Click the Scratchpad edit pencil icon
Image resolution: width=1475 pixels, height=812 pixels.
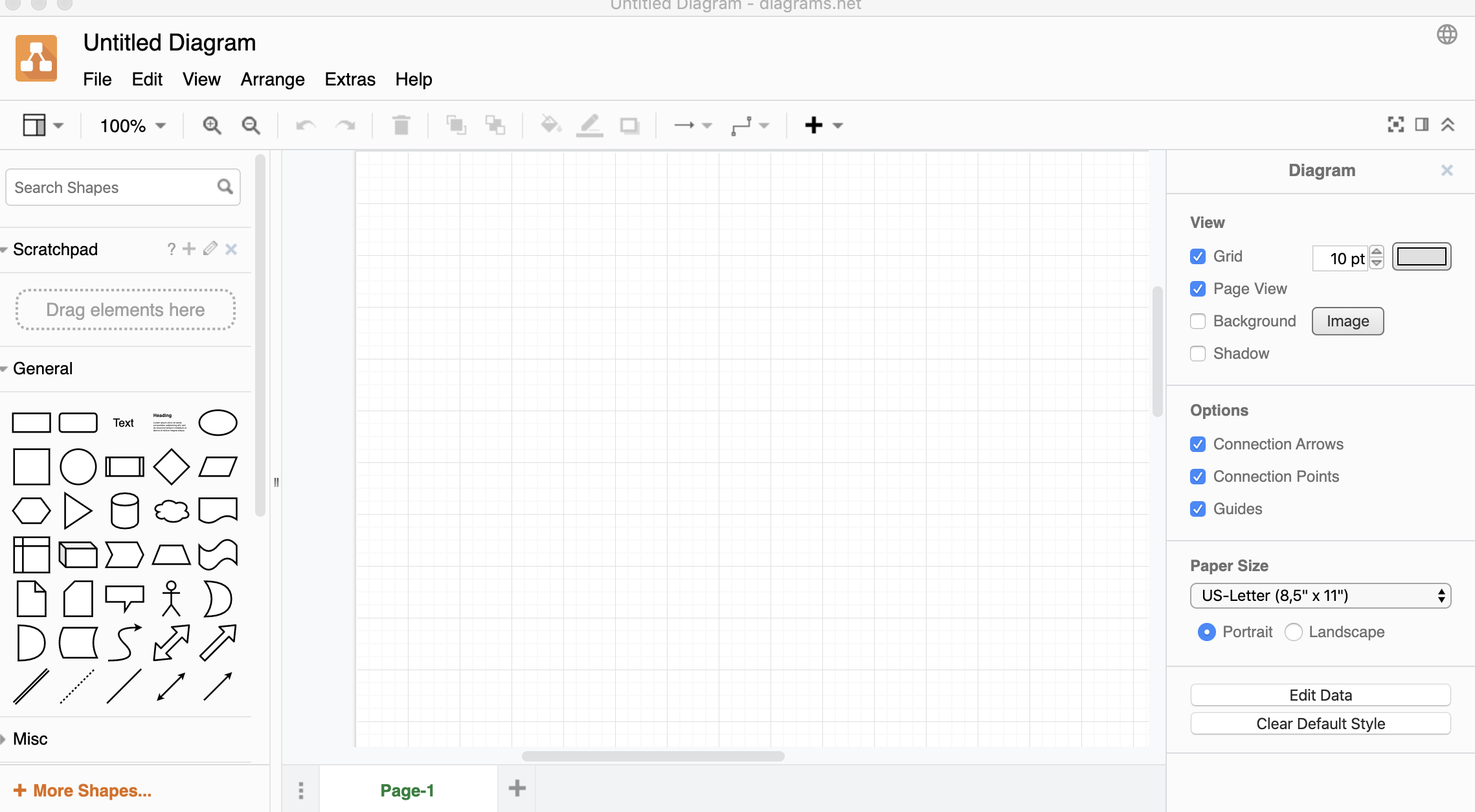[210, 249]
